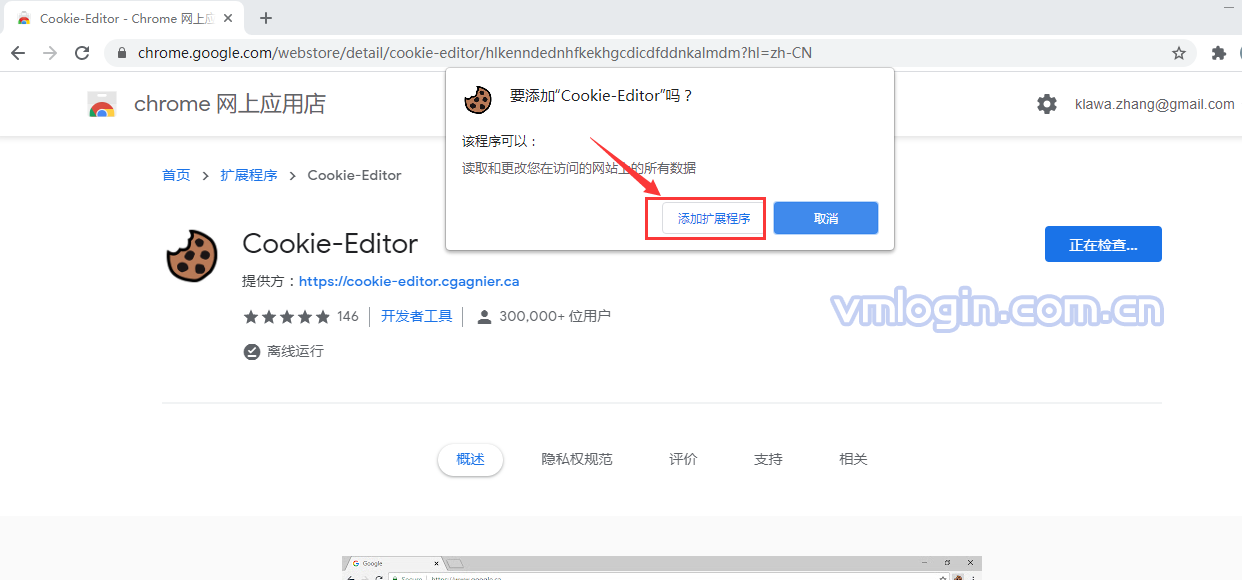The width and height of the screenshot is (1242, 580).
Task: Reload the page with refresh icon
Action: 82,53
